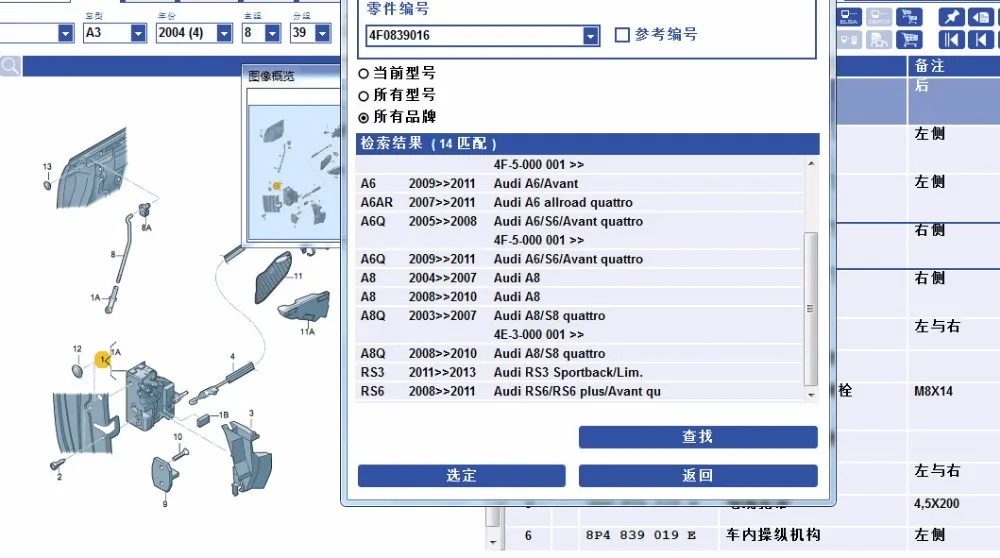Open the ELSA repair info tool
This screenshot has width=1000, height=558.
coord(849,17)
